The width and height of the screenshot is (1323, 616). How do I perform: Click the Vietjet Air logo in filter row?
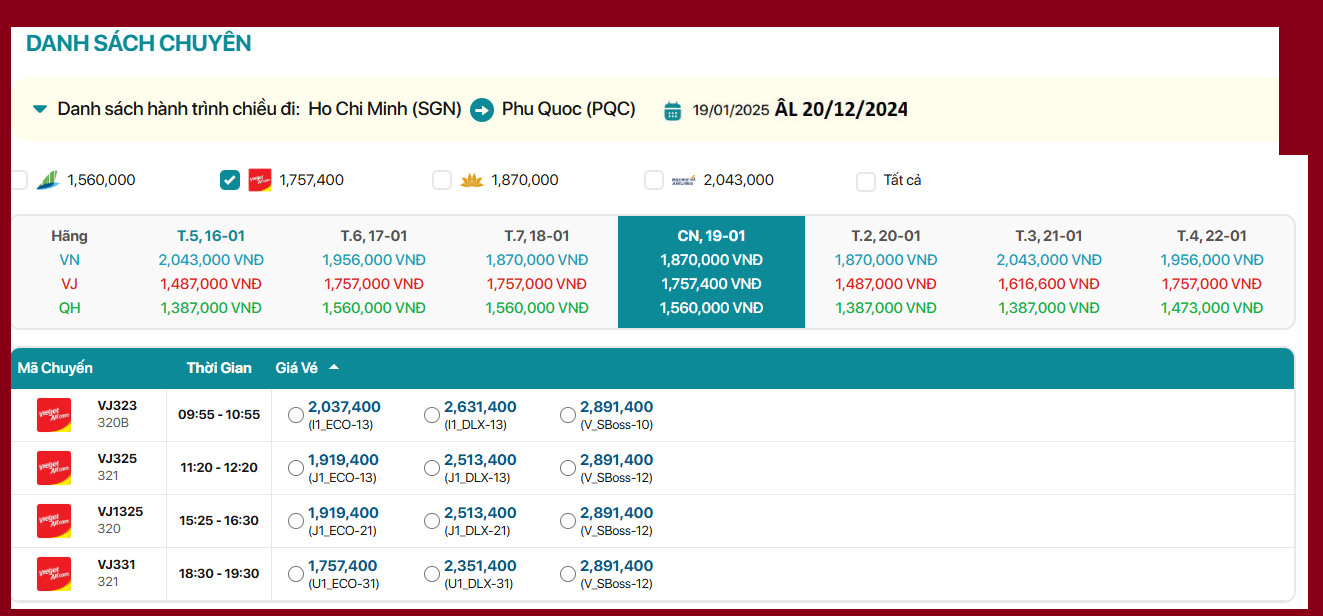click(260, 180)
